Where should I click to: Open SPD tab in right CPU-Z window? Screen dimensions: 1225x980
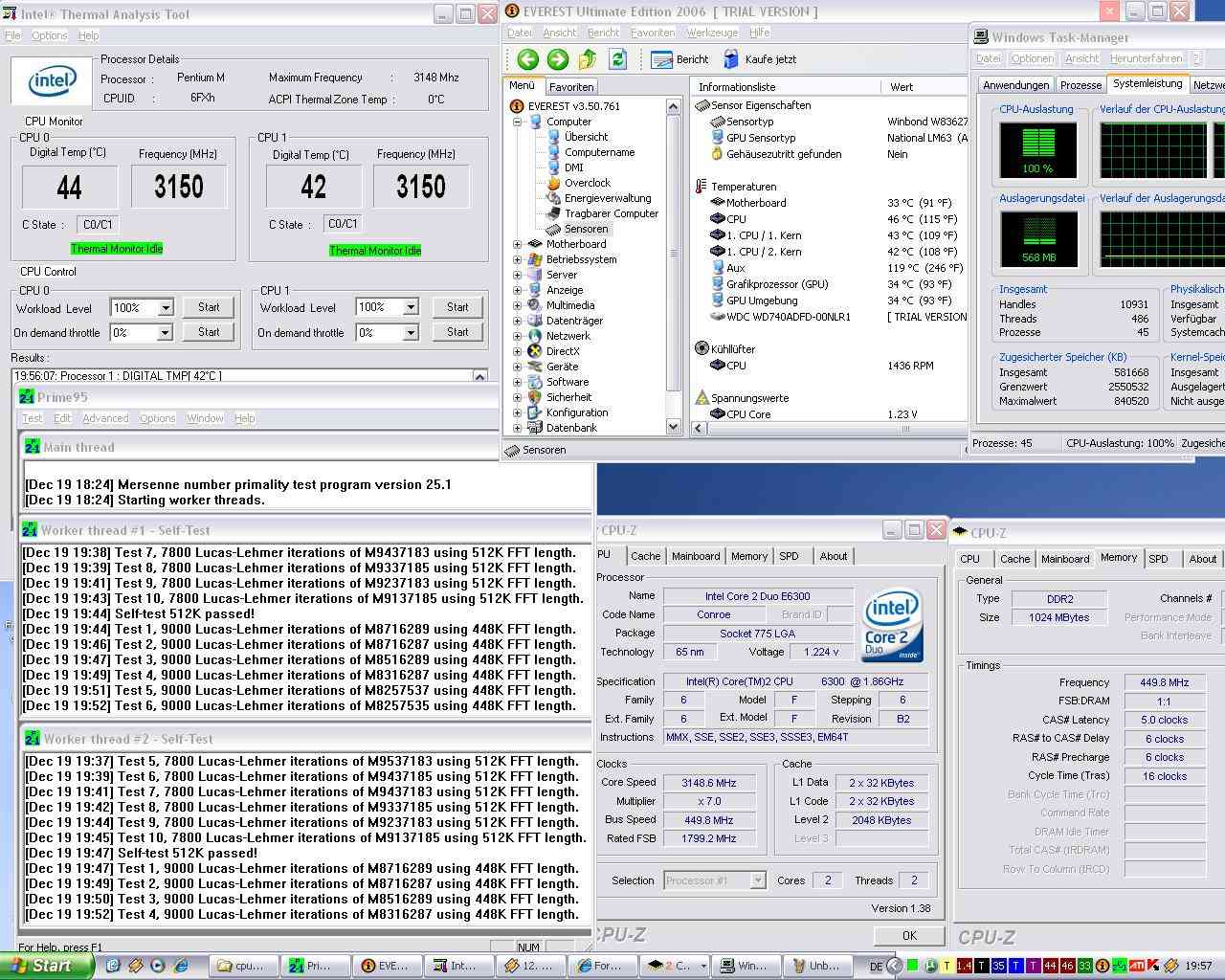1158,559
